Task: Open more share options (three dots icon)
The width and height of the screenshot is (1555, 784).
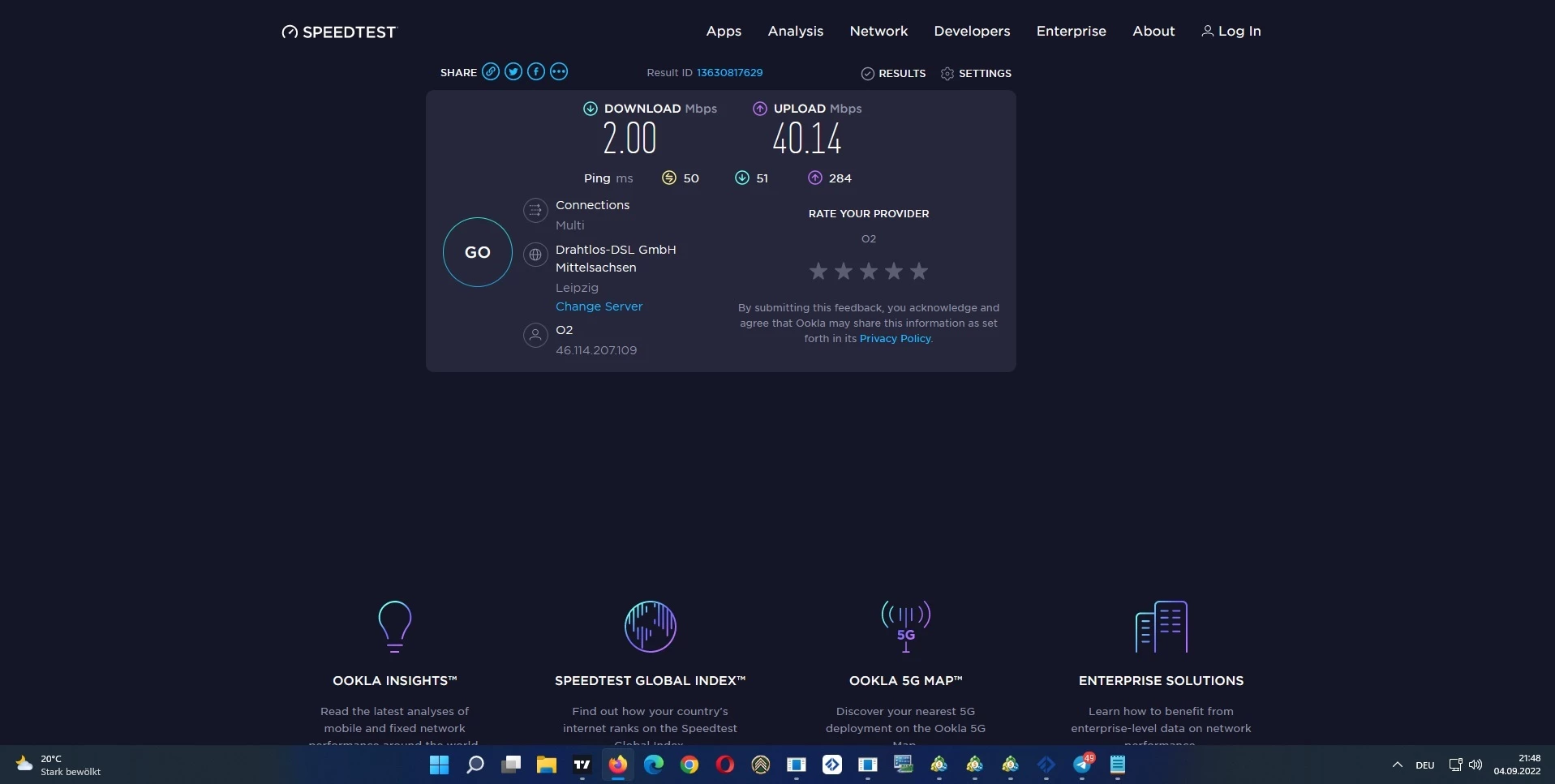Action: click(559, 71)
